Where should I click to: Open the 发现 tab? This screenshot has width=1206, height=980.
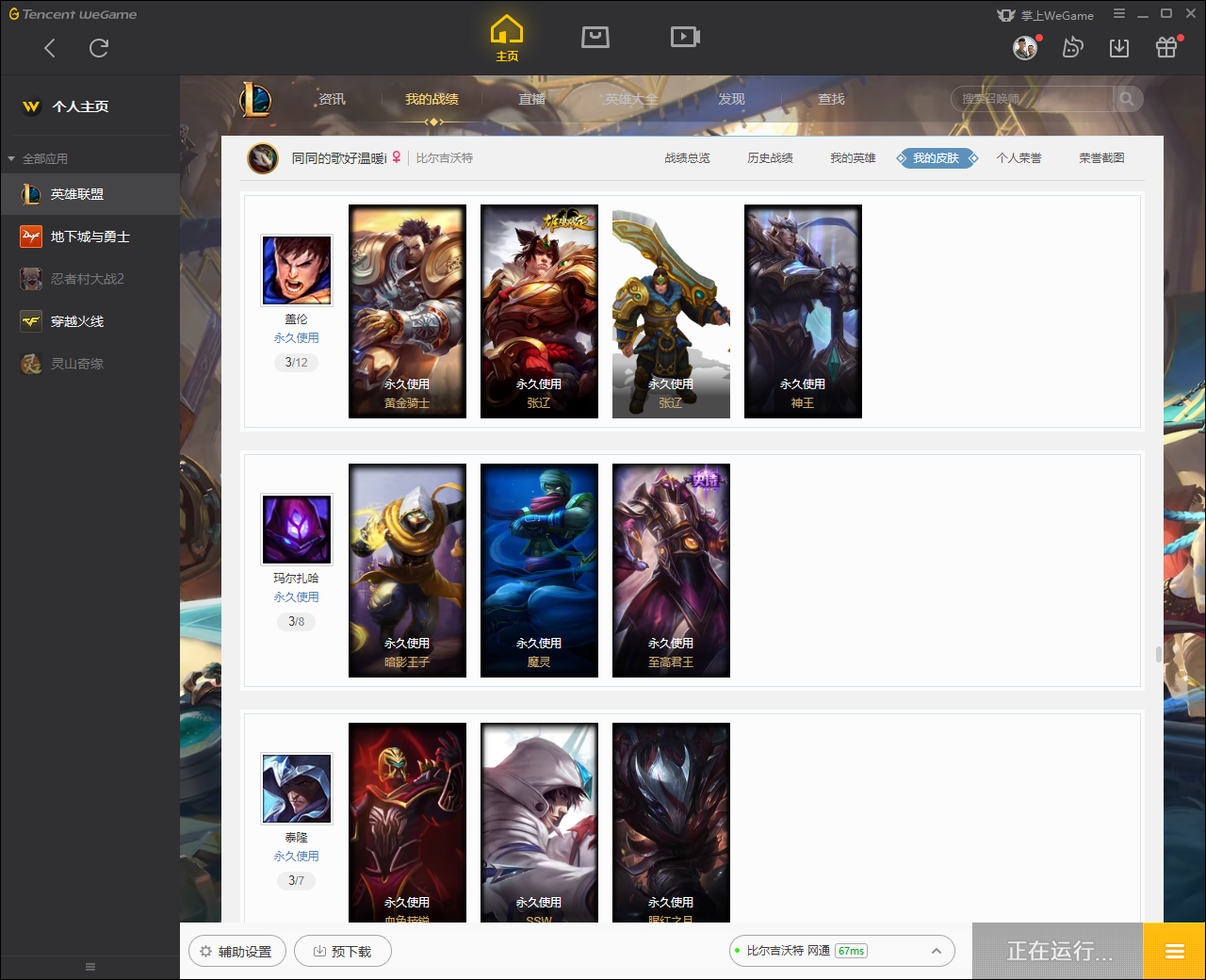point(731,99)
